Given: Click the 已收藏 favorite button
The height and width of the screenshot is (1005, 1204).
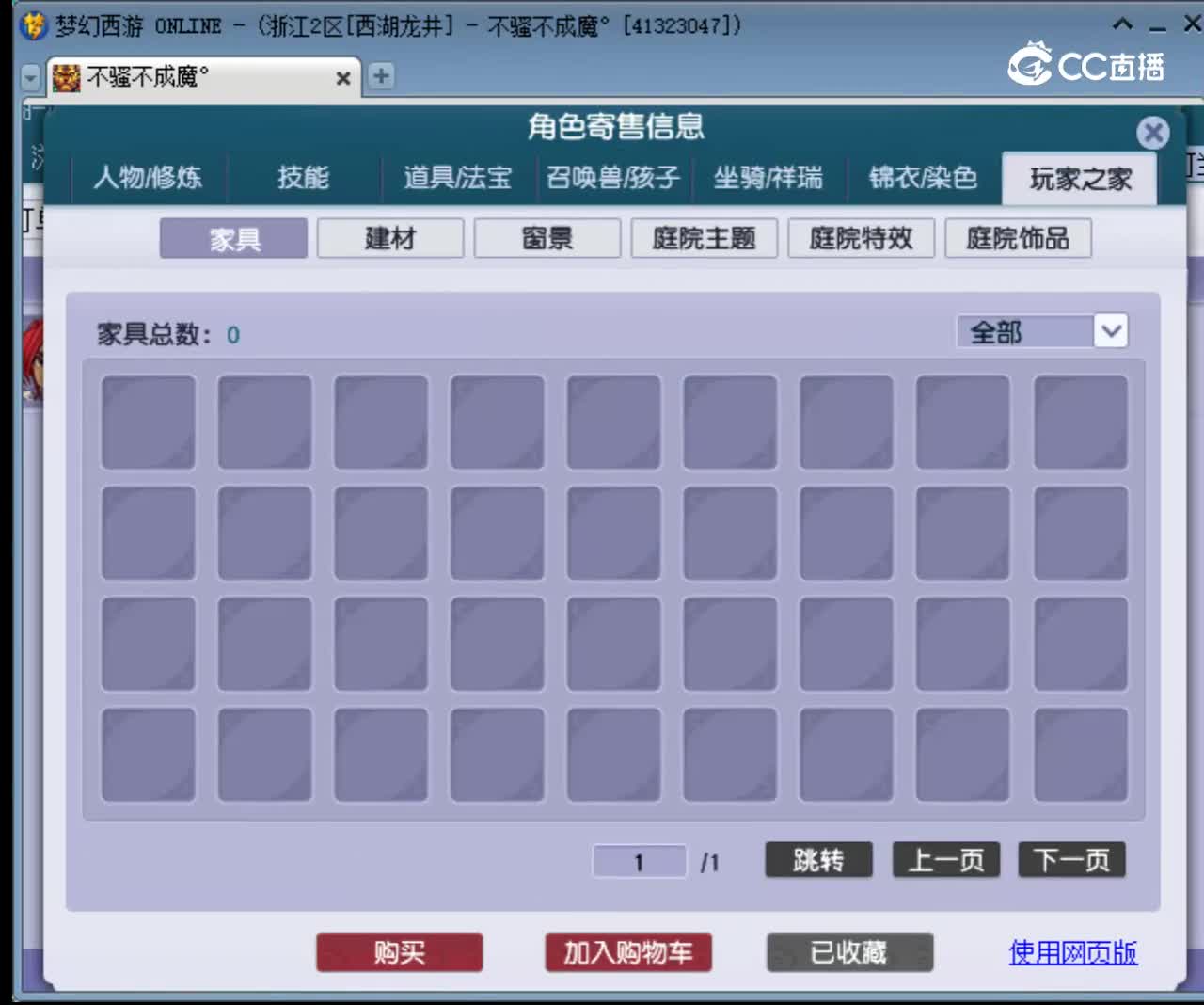Looking at the screenshot, I should 849,952.
